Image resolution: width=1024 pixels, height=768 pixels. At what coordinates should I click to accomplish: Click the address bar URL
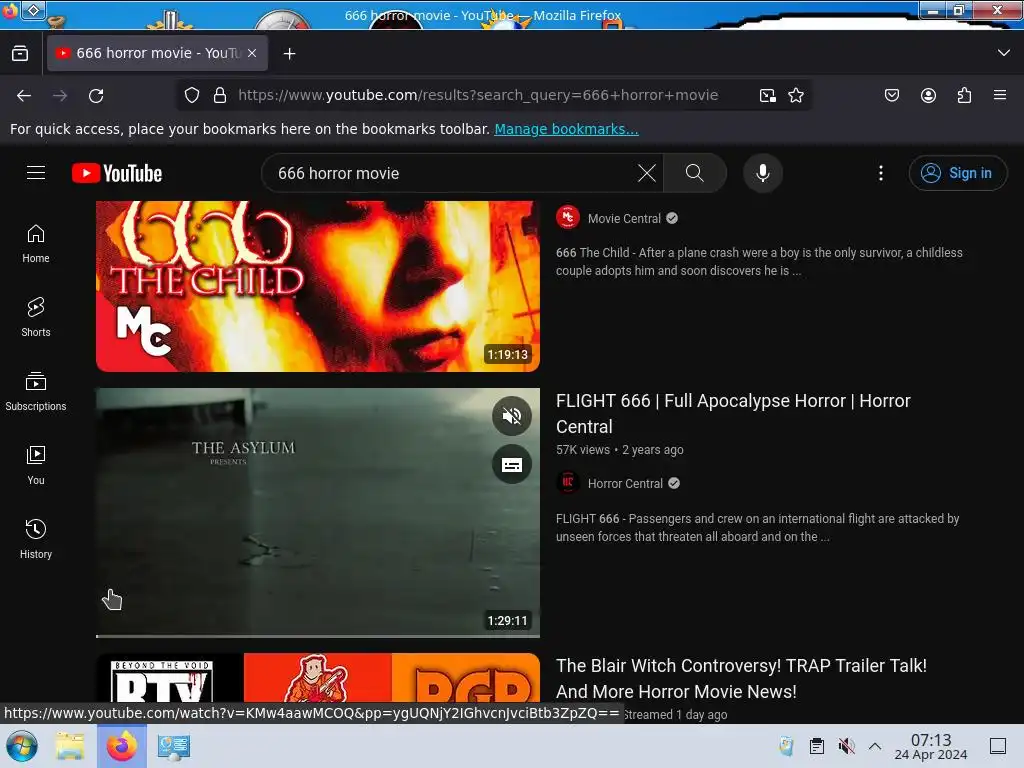pos(478,95)
